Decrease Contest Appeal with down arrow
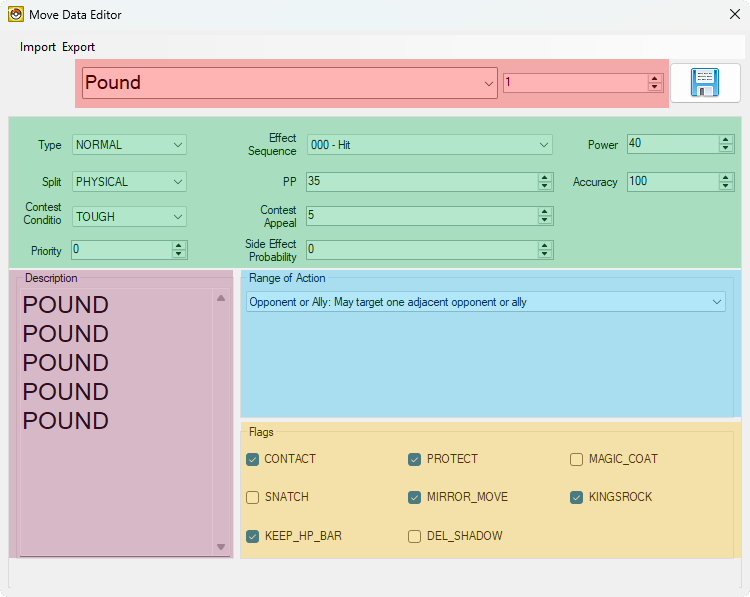 544,220
